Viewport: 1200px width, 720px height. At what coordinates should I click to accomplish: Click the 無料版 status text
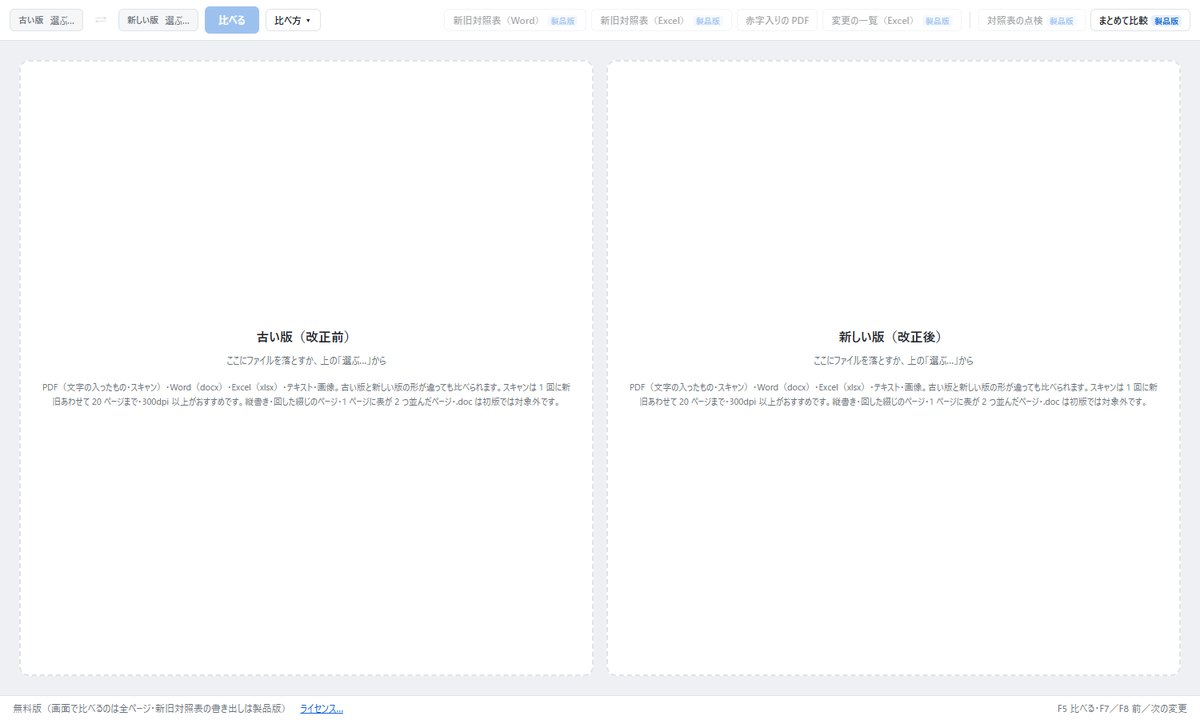click(x=149, y=708)
